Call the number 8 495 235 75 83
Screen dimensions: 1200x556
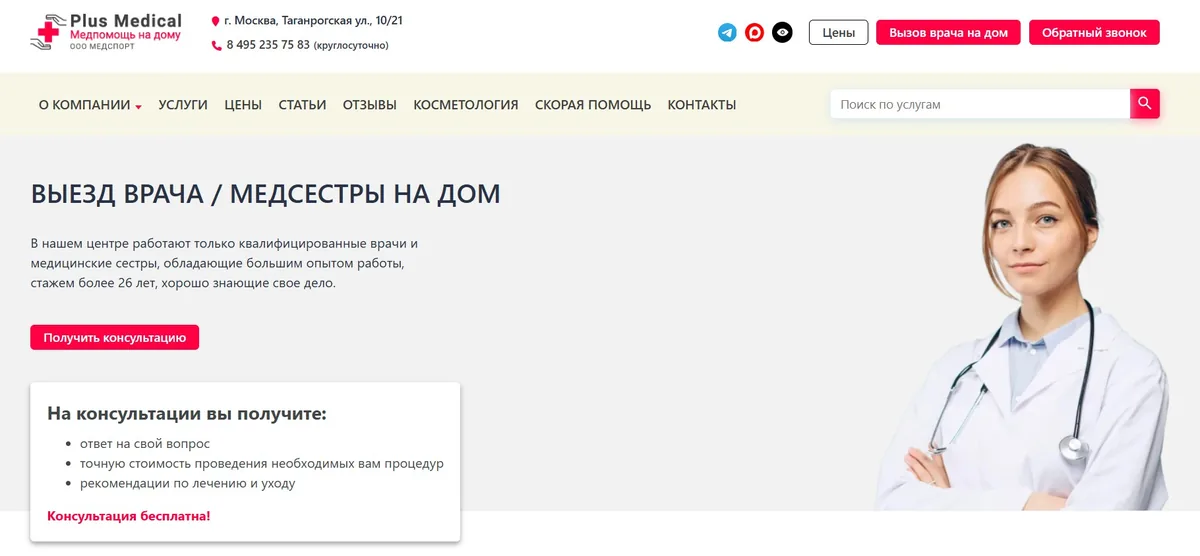268,45
